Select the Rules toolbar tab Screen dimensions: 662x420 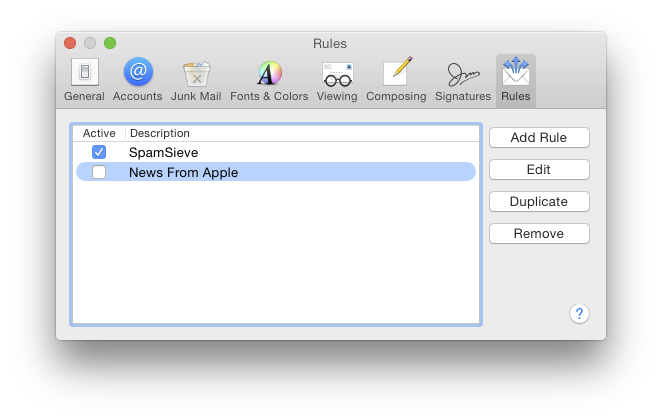(515, 80)
